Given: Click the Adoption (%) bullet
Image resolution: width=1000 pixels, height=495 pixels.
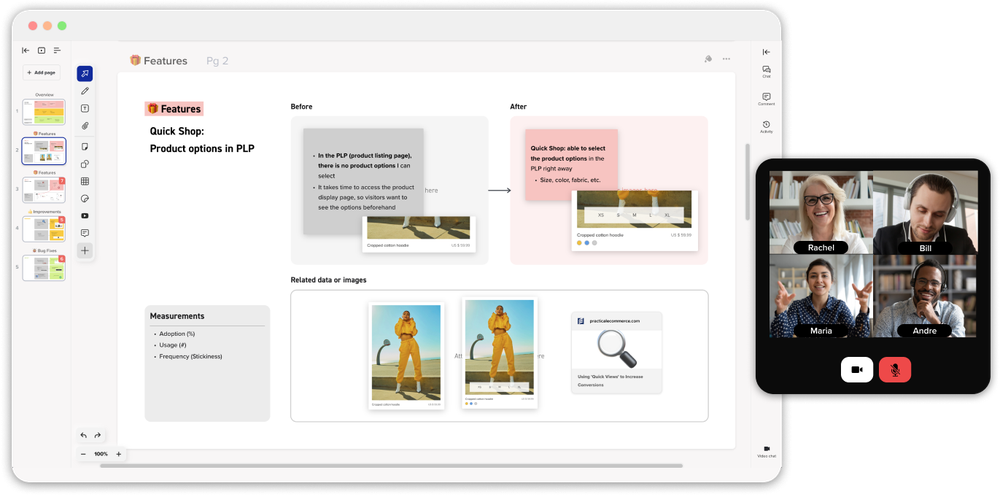Looking at the screenshot, I should (x=175, y=334).
